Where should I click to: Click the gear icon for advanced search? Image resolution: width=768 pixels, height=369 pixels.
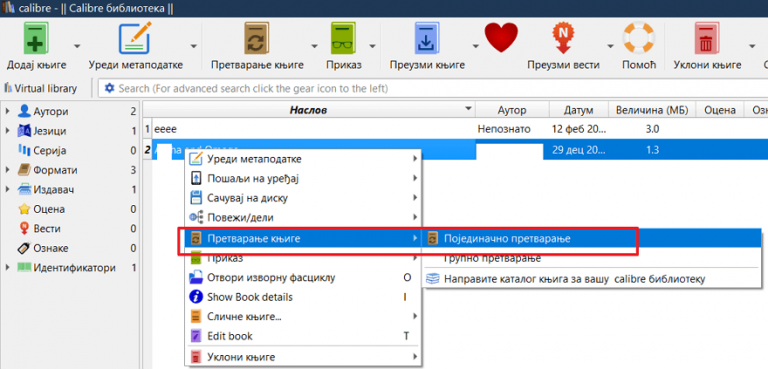[110, 89]
